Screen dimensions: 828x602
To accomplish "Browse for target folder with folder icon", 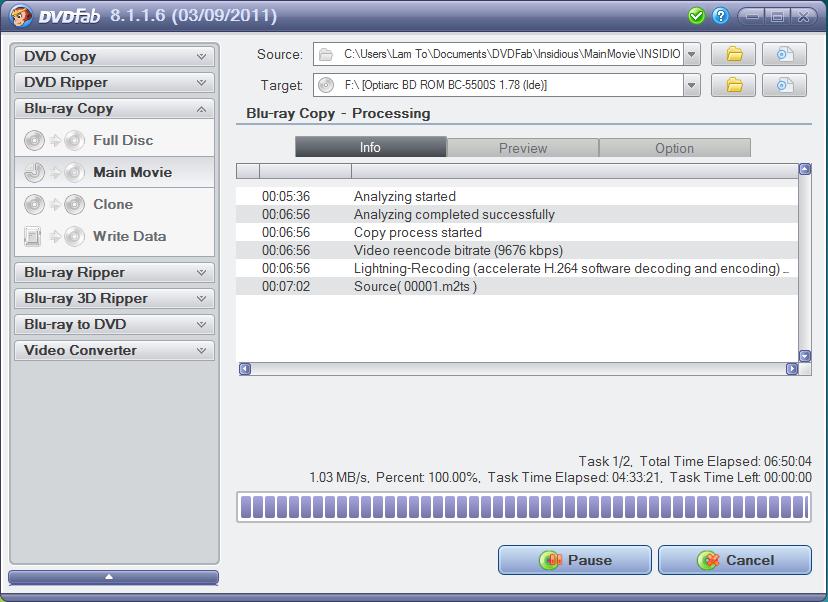I will click(x=733, y=85).
